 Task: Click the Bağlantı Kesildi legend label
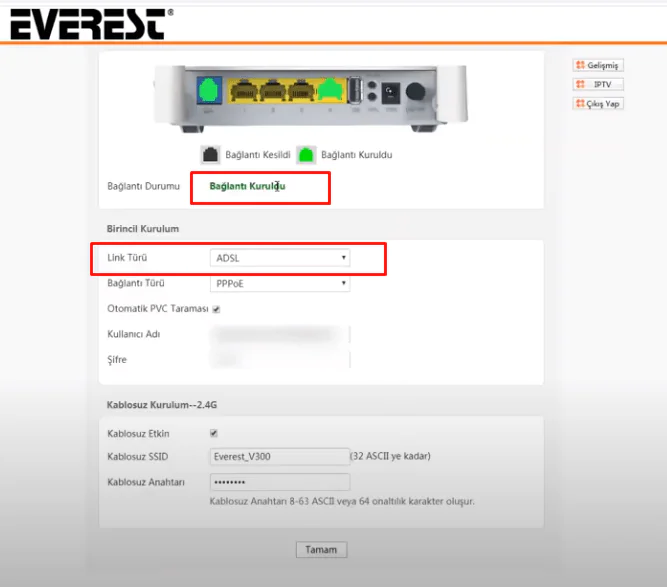coord(258,155)
